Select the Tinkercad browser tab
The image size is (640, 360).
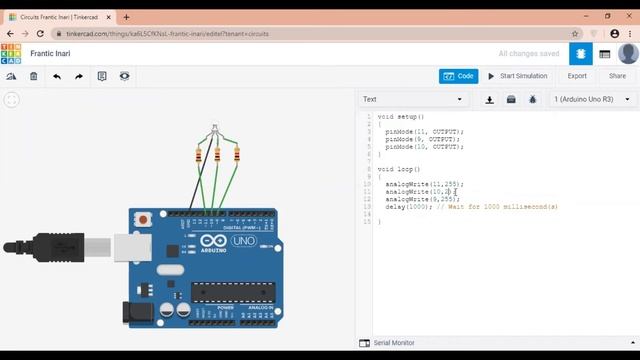coord(60,17)
